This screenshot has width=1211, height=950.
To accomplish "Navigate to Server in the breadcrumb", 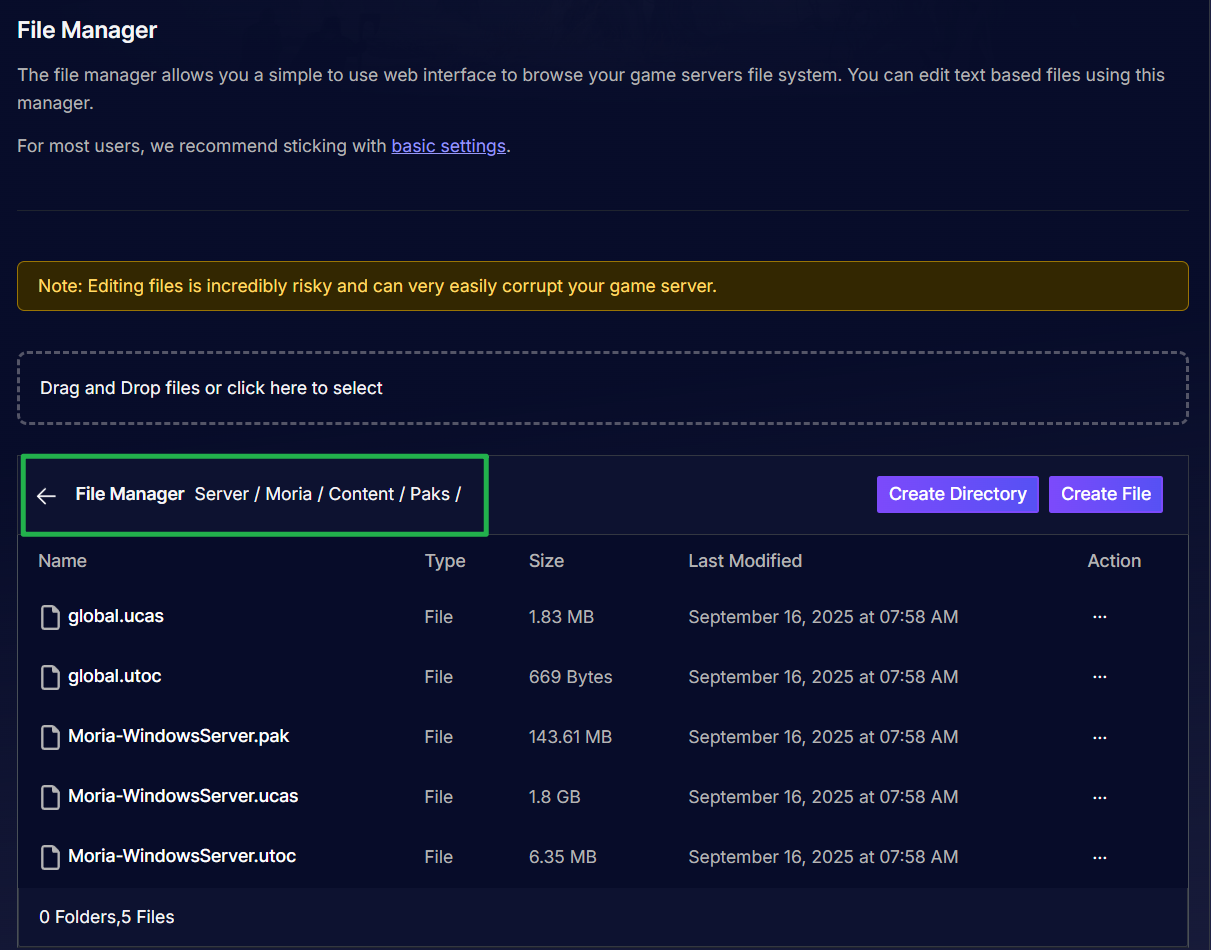I will (x=221, y=494).
